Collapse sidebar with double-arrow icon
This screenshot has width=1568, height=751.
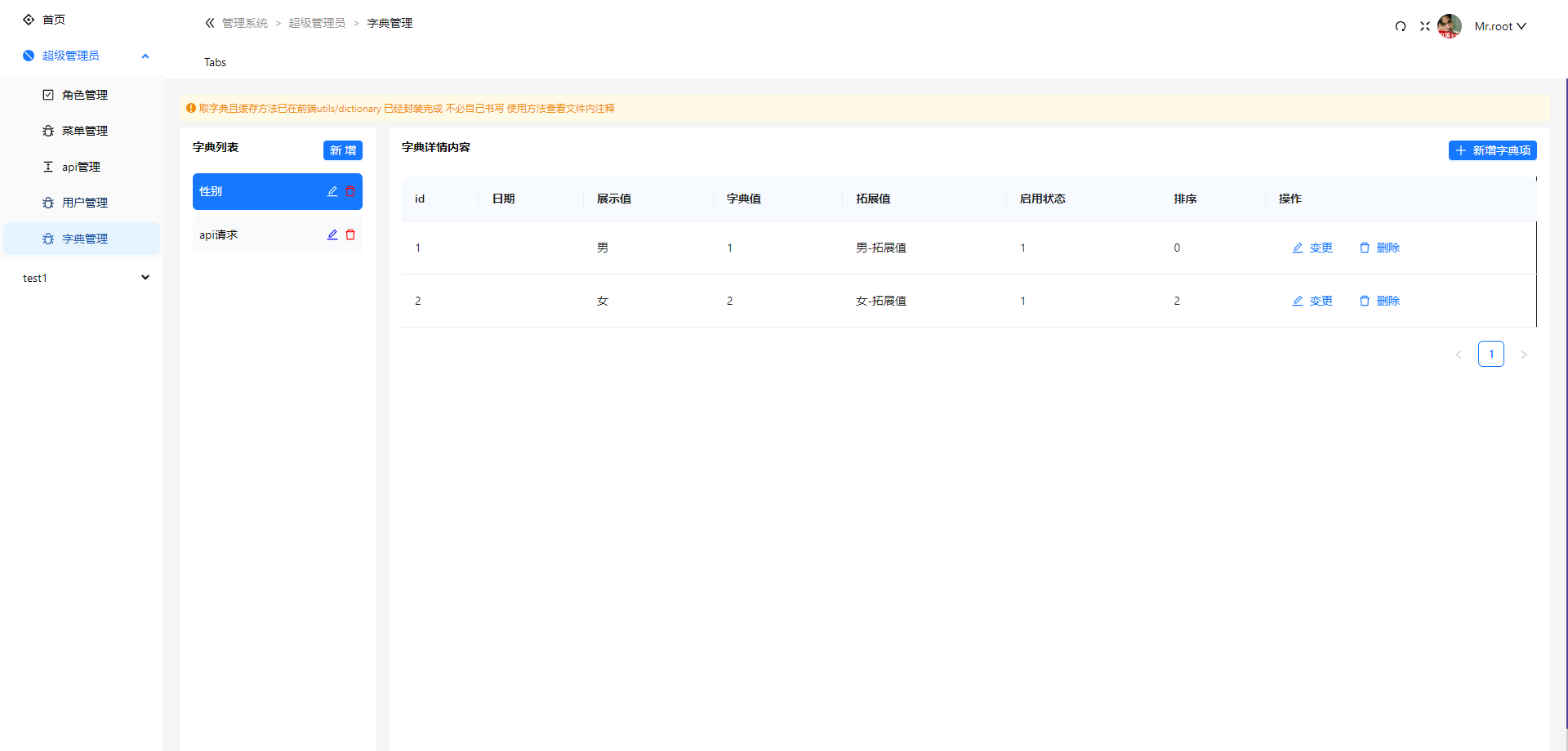click(x=210, y=23)
